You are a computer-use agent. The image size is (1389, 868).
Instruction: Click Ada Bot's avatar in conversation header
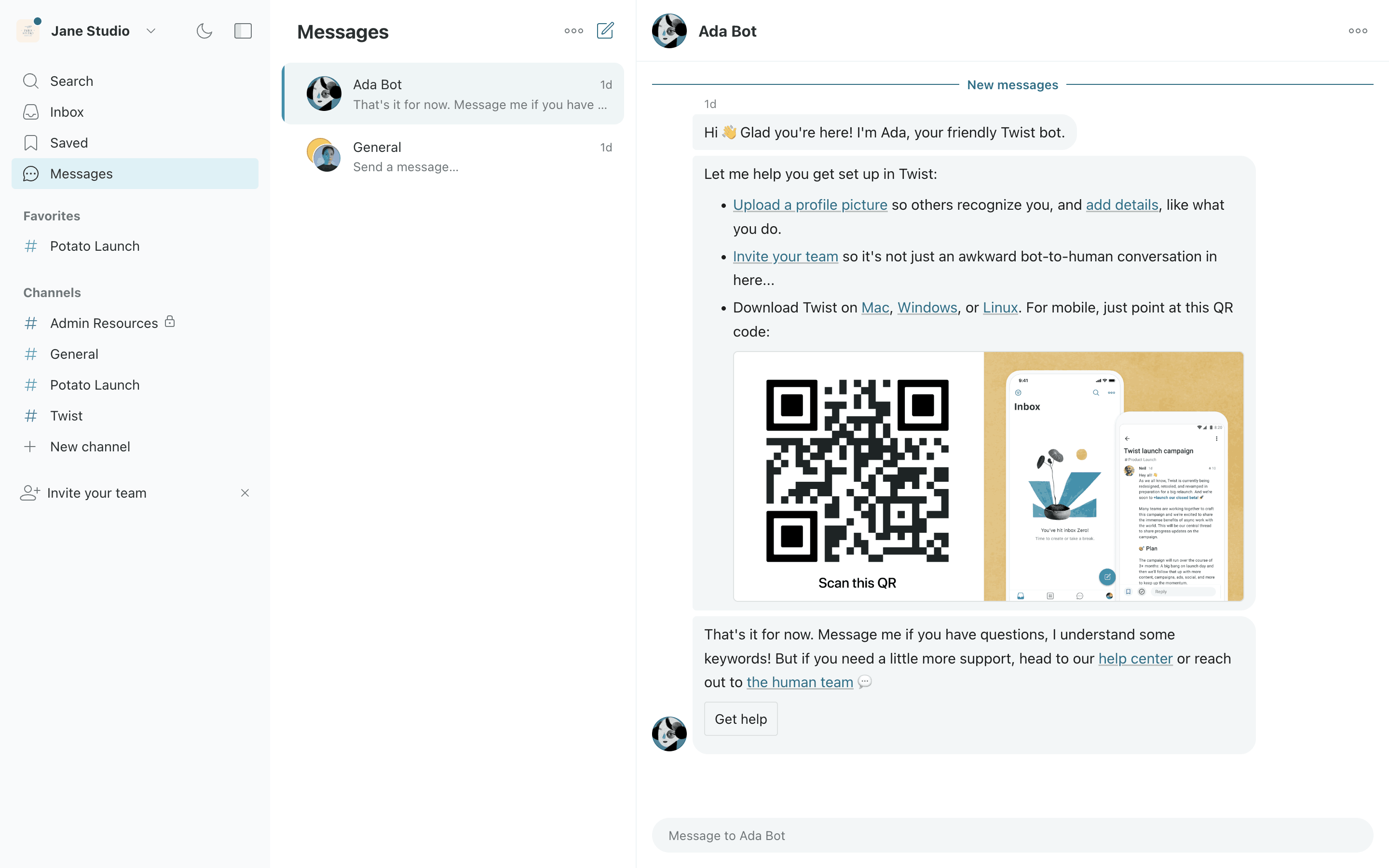coord(668,31)
